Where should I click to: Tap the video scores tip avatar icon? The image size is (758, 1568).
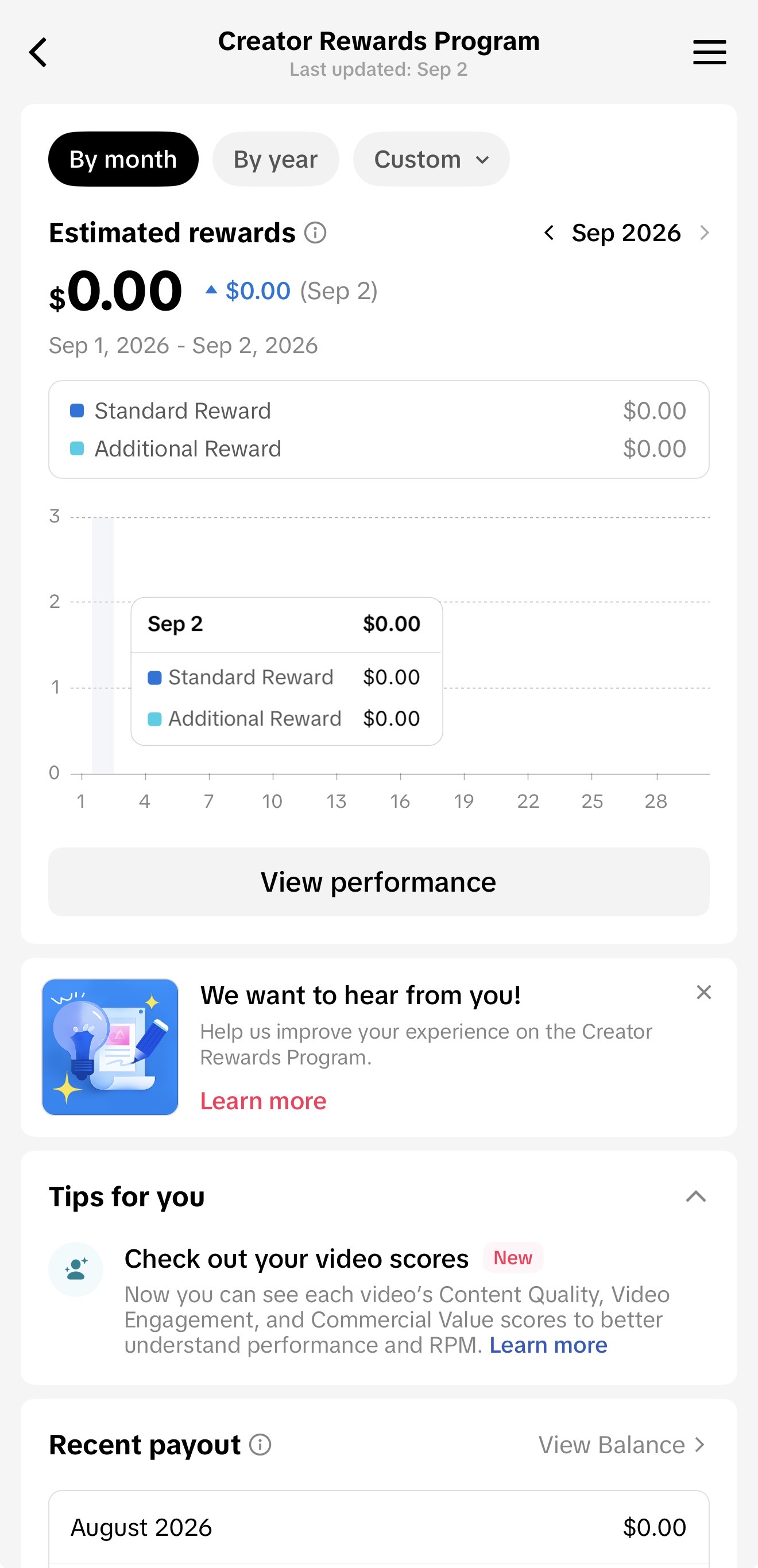click(x=75, y=1269)
